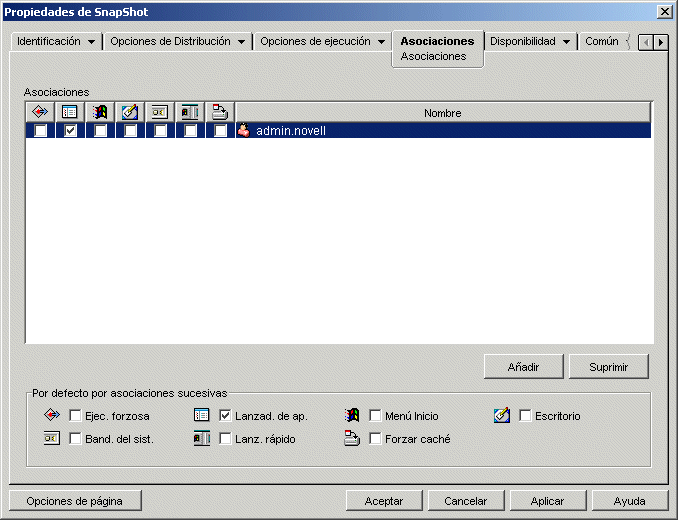This screenshot has height=520, width=678.
Task: Click the Start Menu column header icon
Action: pos(100,112)
